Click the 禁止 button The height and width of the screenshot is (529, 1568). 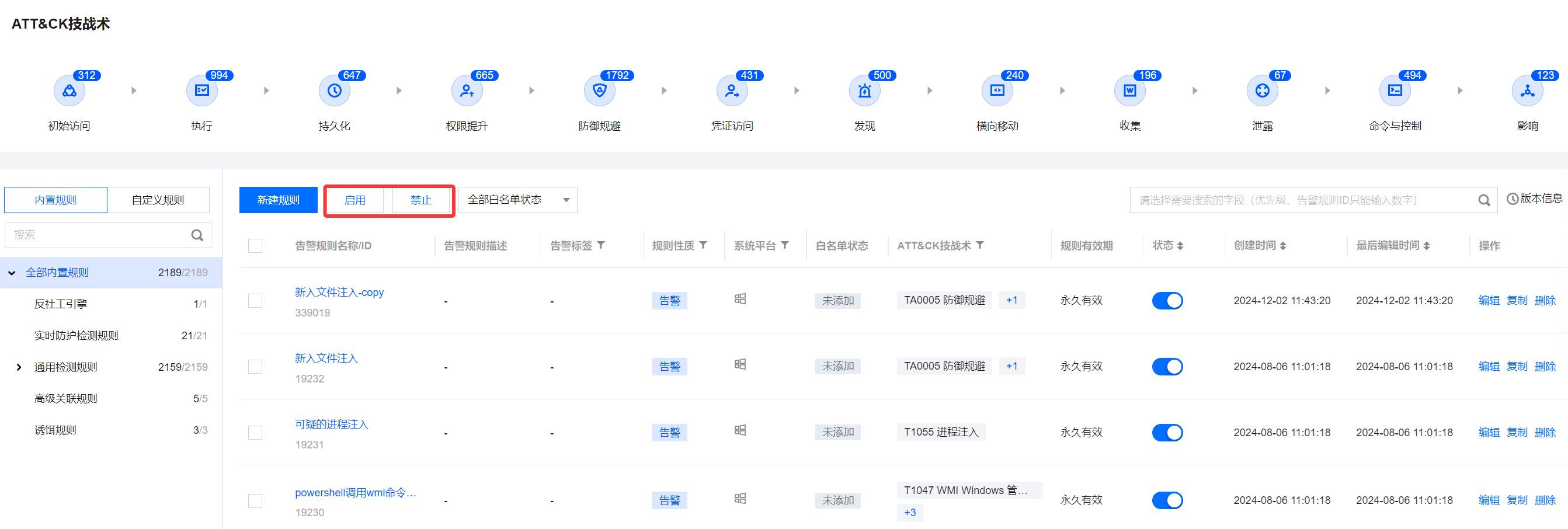click(x=420, y=200)
